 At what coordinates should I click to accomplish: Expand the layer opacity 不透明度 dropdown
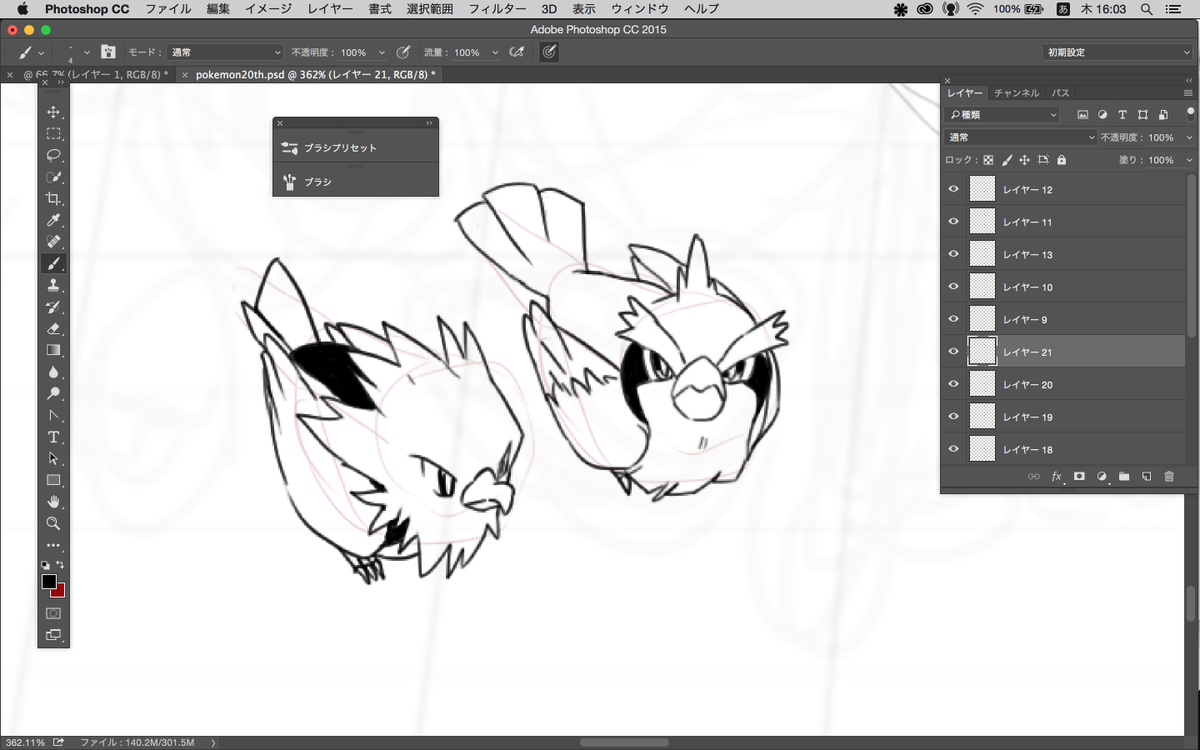(x=1189, y=138)
